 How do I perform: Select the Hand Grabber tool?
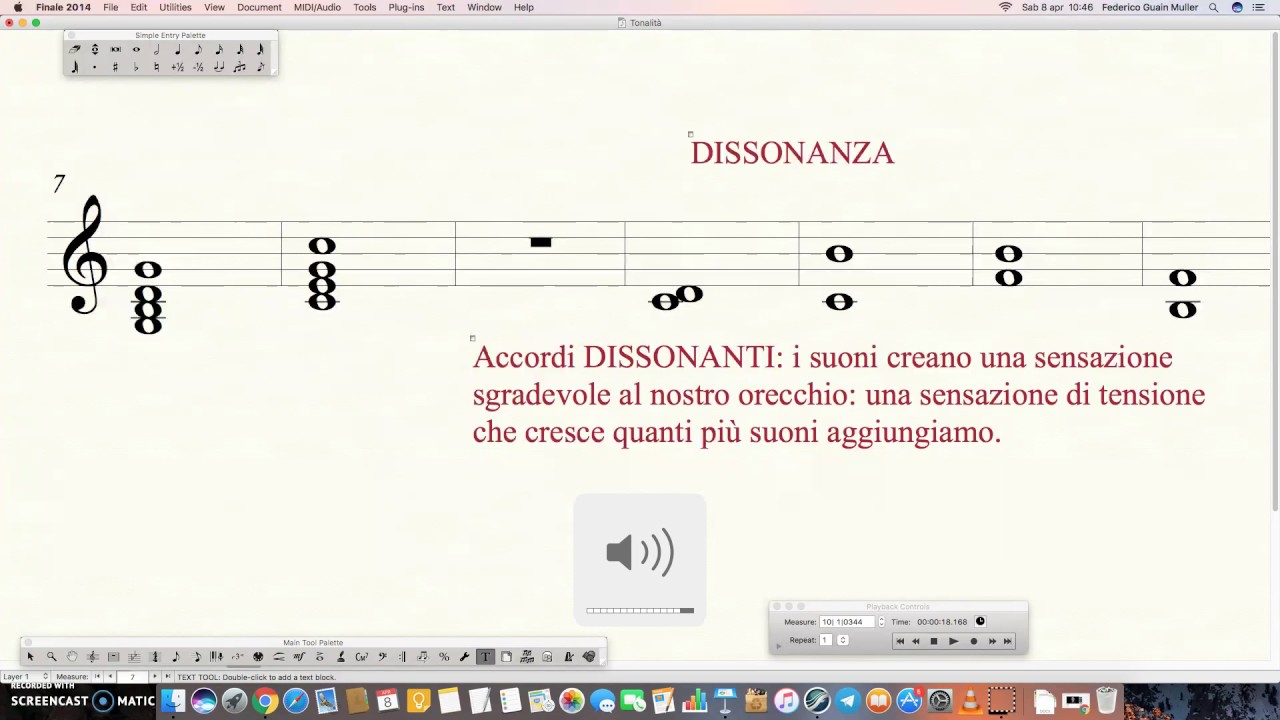pyautogui.click(x=72, y=657)
